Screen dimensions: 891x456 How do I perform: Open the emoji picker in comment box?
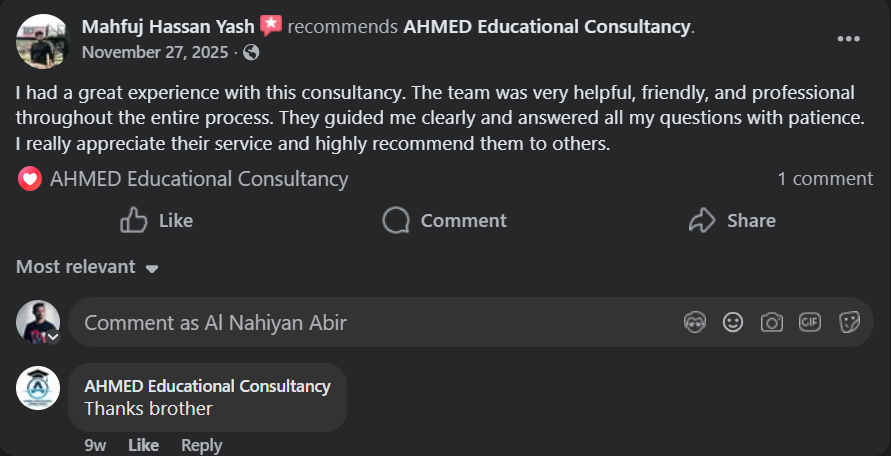[733, 322]
